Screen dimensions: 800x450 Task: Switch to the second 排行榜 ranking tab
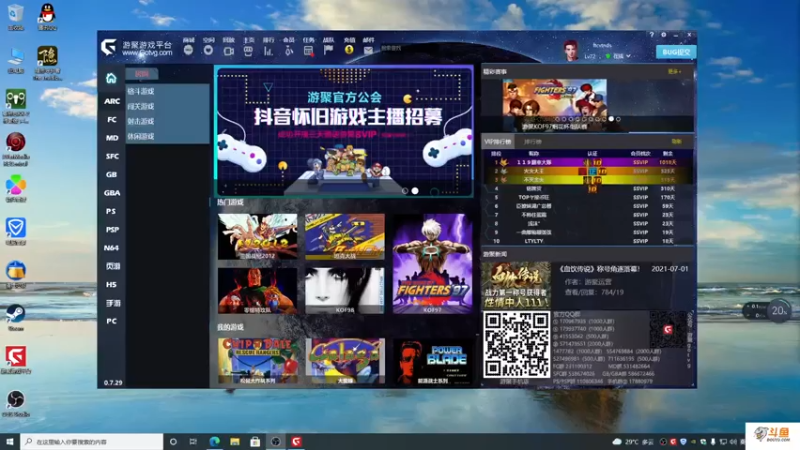point(532,142)
